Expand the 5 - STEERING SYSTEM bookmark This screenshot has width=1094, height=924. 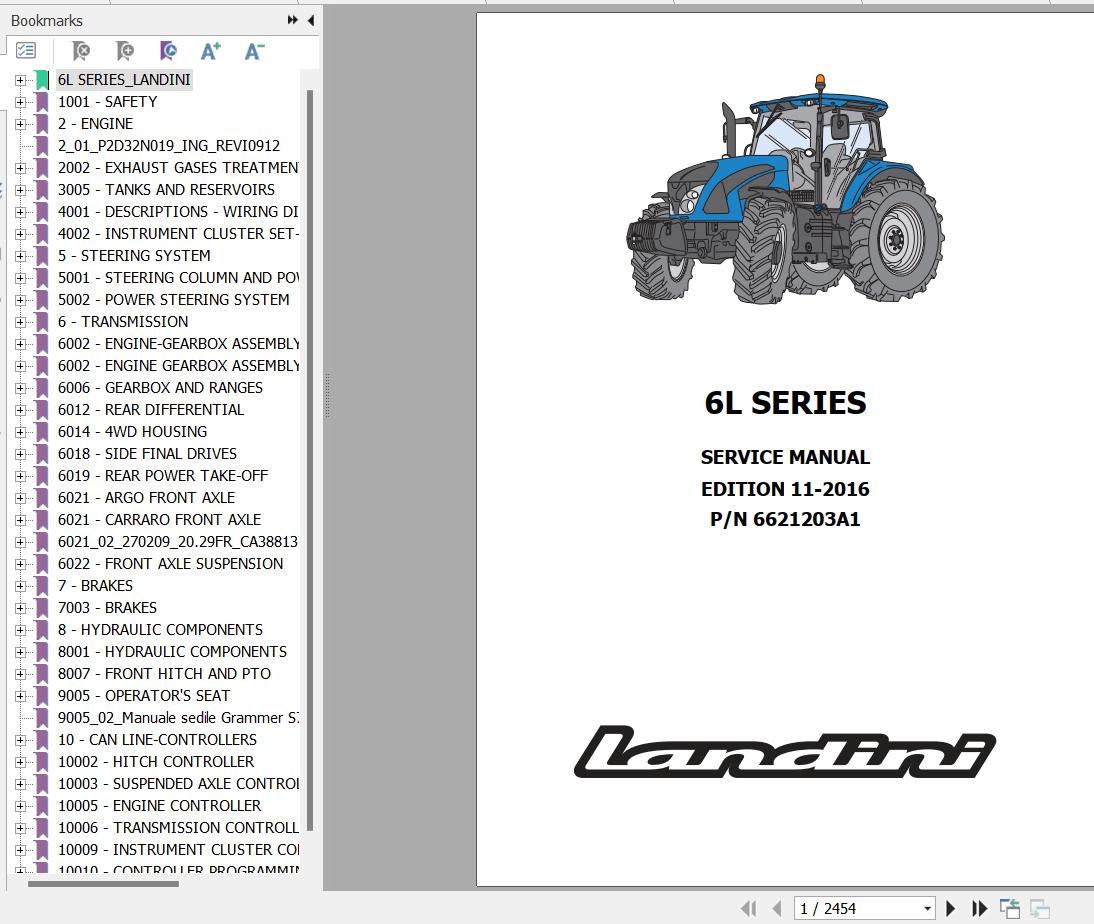click(x=20, y=256)
